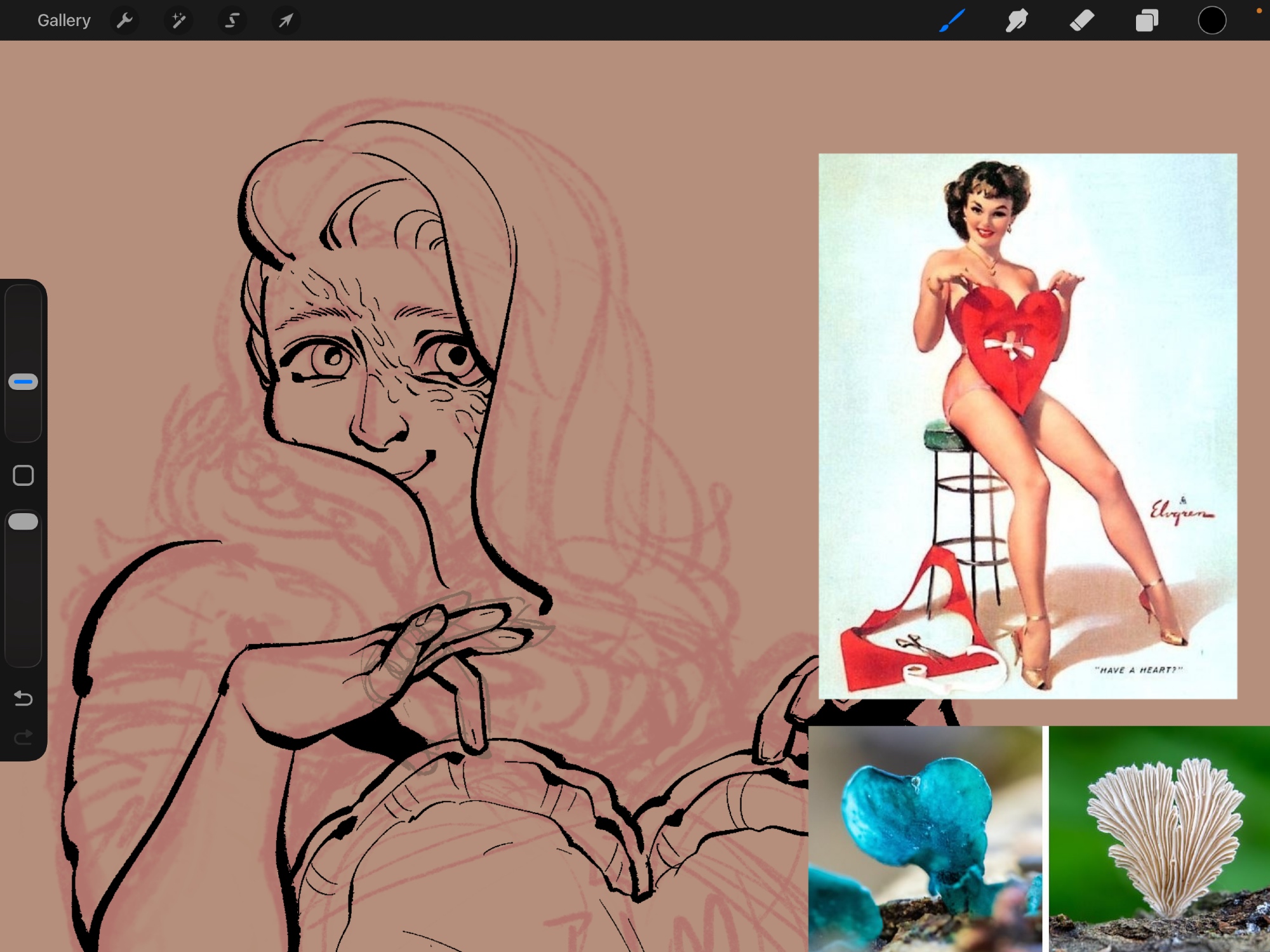
Task: Undo the last stroke
Action: [23, 698]
